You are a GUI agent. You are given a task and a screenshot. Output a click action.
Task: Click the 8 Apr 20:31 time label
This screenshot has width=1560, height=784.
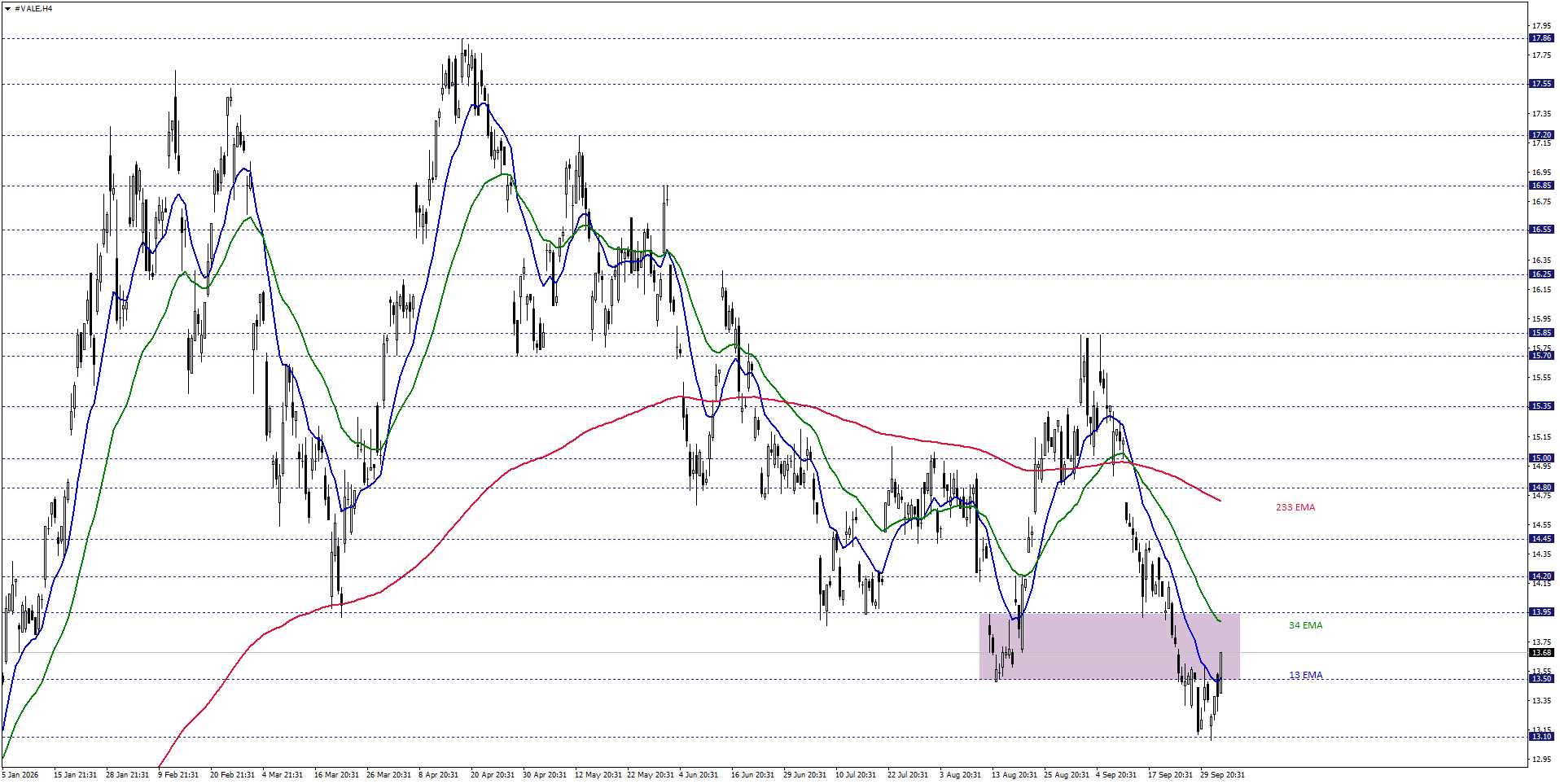(x=439, y=775)
